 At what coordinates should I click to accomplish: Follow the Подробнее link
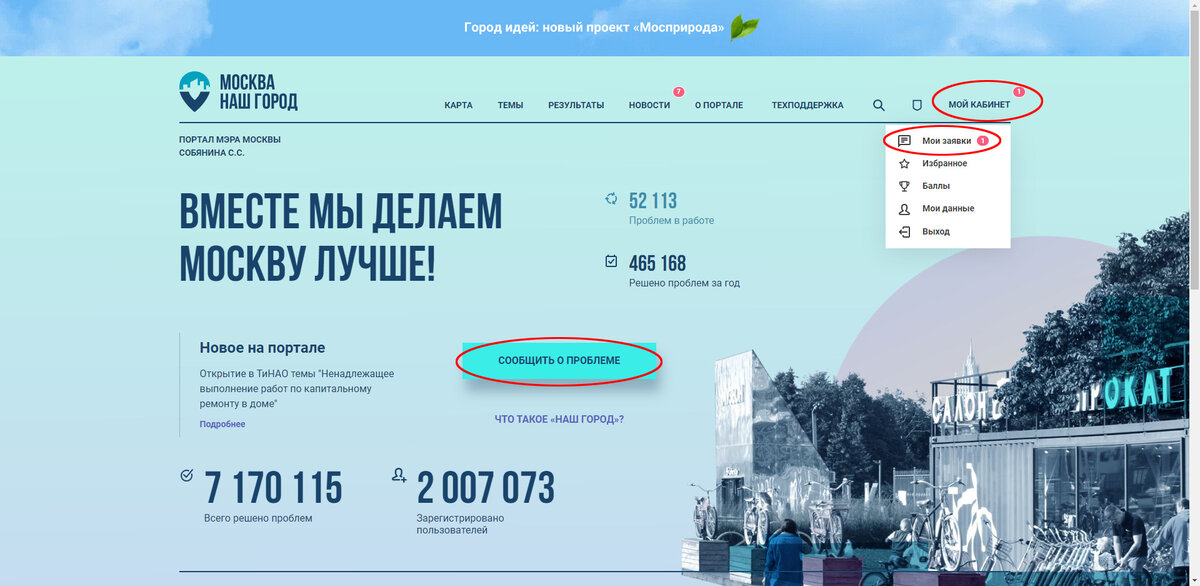(222, 424)
